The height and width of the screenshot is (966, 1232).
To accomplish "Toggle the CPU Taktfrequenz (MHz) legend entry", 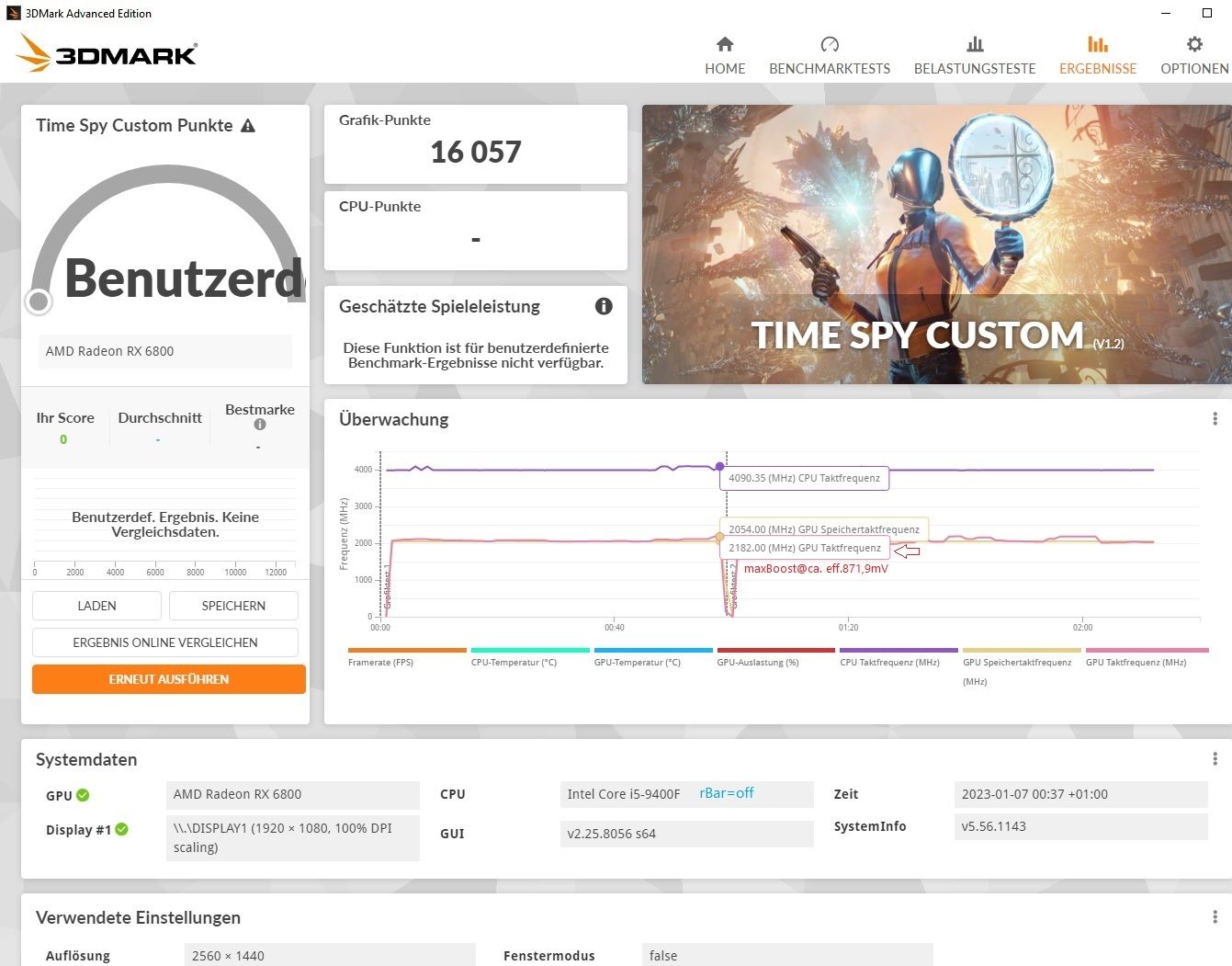I will tap(899, 658).
